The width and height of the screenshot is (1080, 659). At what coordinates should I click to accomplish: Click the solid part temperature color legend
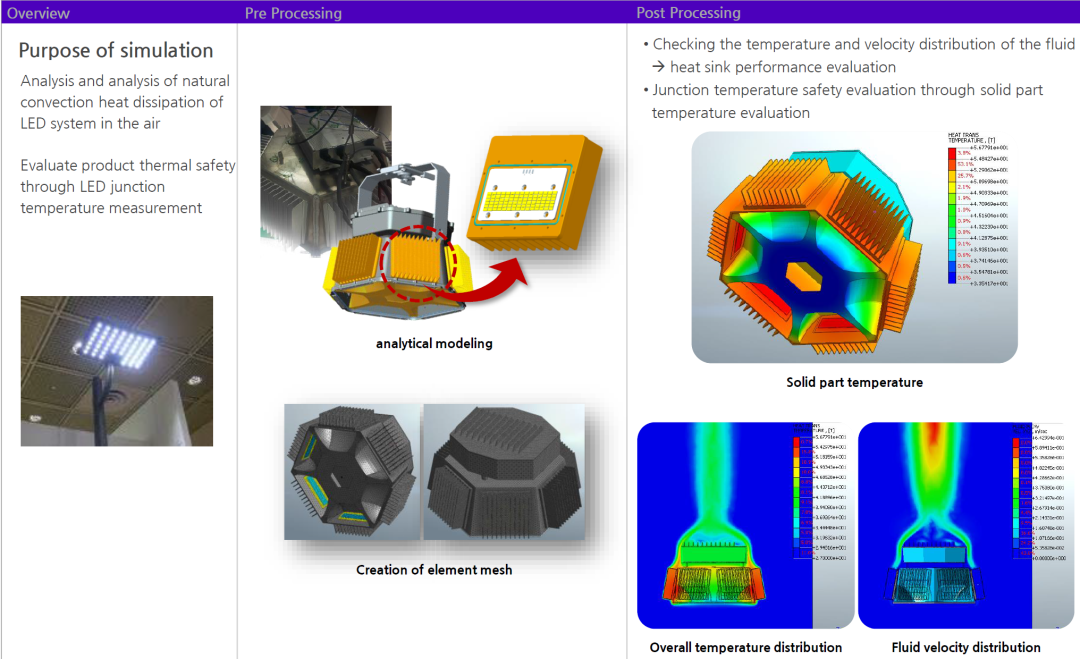point(975,208)
